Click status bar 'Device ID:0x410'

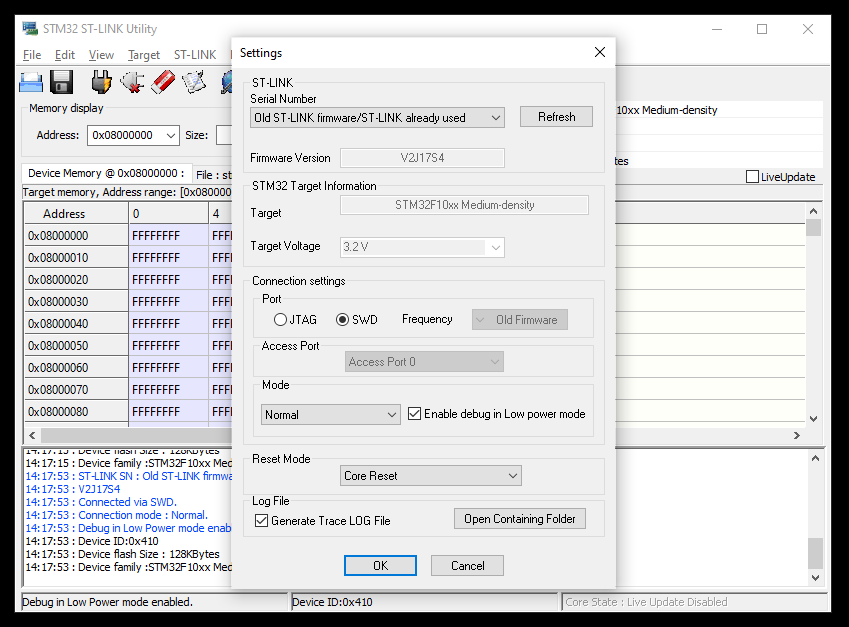click(424, 602)
